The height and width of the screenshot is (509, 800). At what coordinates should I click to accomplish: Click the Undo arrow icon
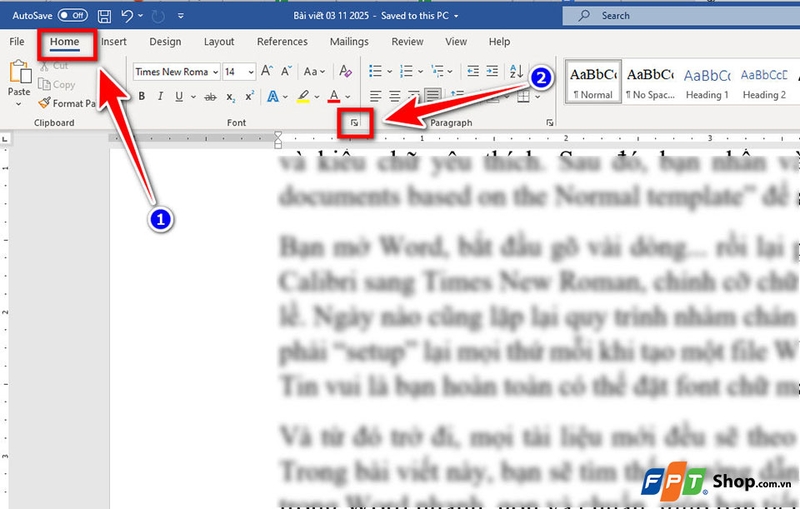click(127, 16)
